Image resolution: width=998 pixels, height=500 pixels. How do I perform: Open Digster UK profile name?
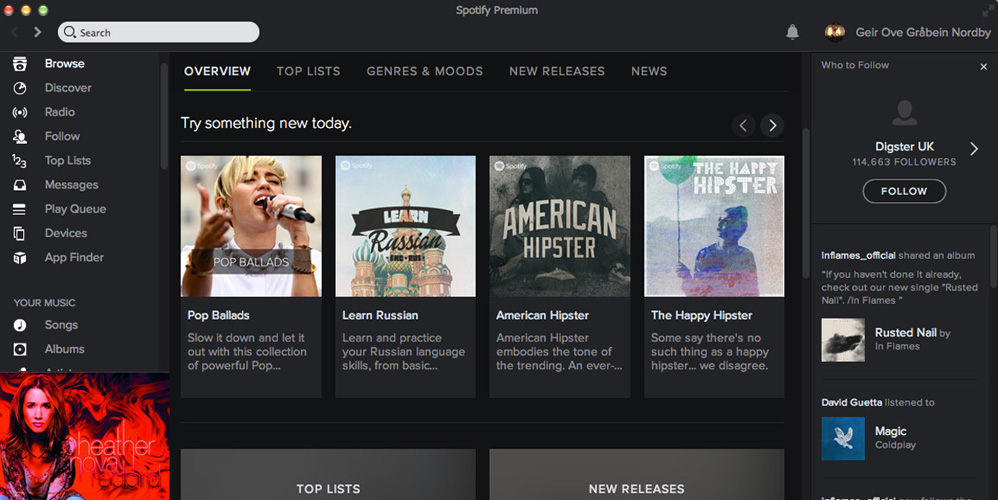click(904, 146)
